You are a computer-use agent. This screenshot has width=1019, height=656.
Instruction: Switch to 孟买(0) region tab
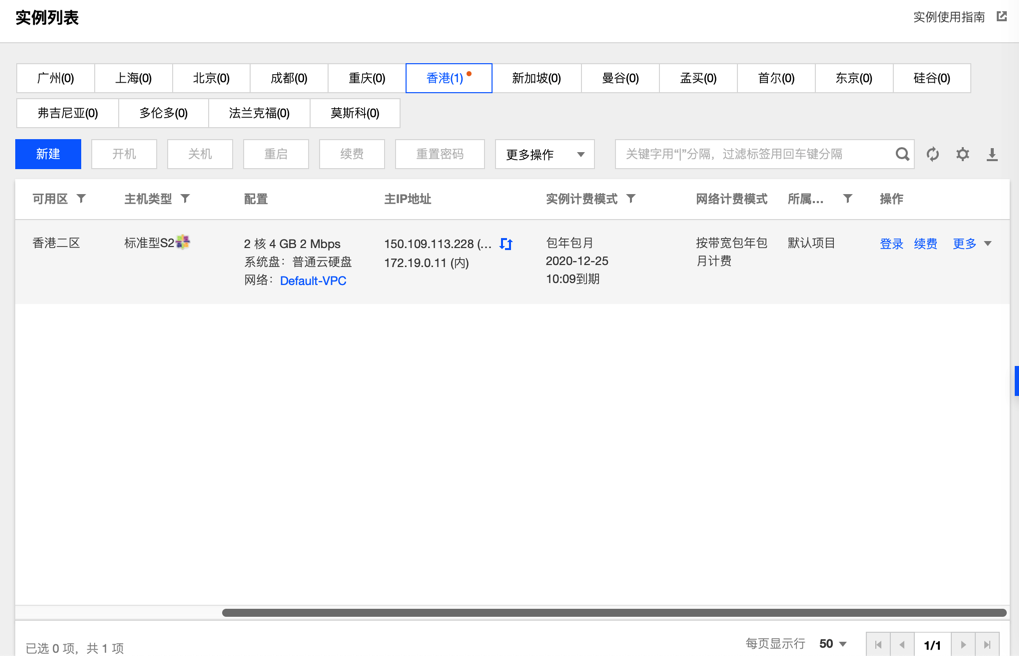point(698,78)
